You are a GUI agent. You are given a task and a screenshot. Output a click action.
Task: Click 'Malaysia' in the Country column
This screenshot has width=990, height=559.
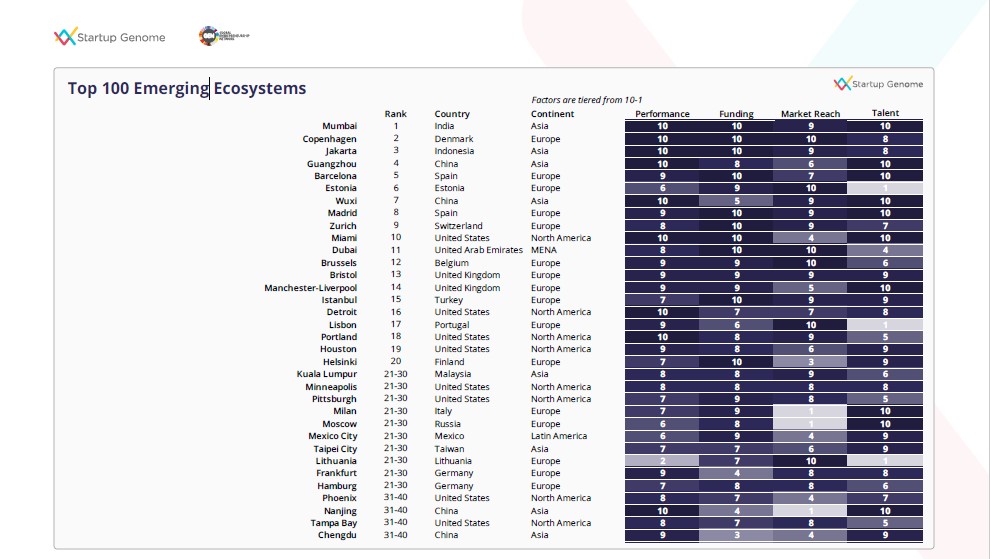(453, 374)
